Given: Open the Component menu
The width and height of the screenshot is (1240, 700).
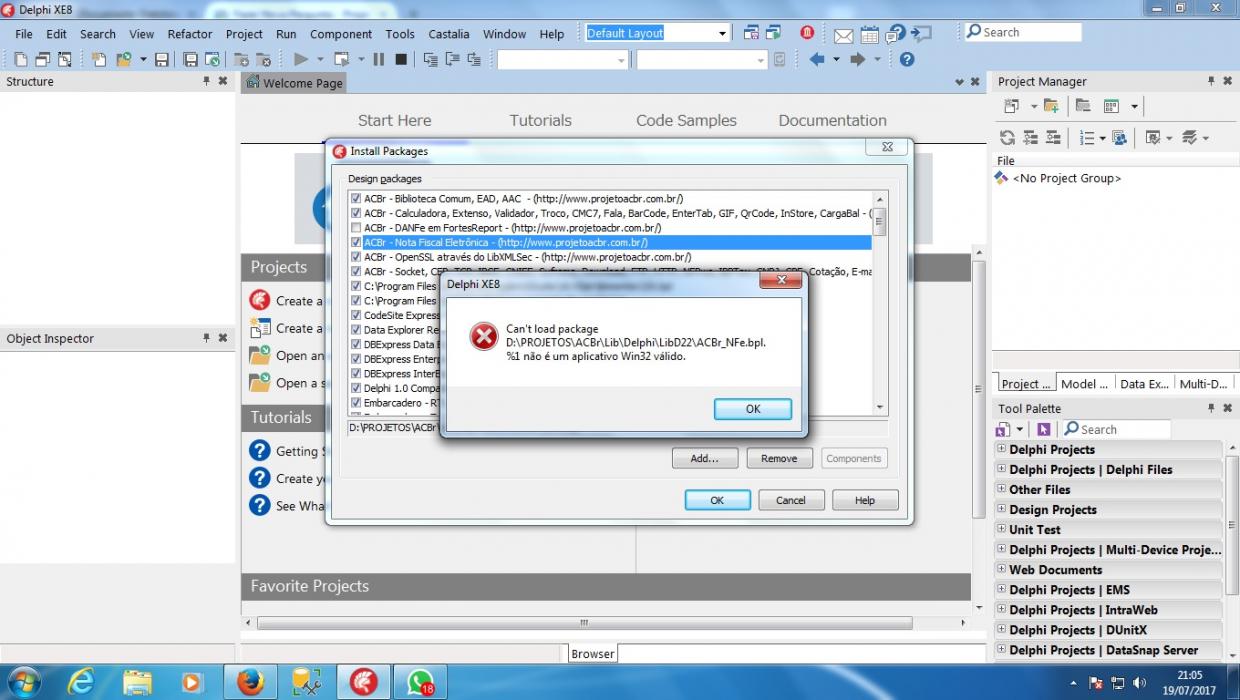Looking at the screenshot, I should click(341, 33).
